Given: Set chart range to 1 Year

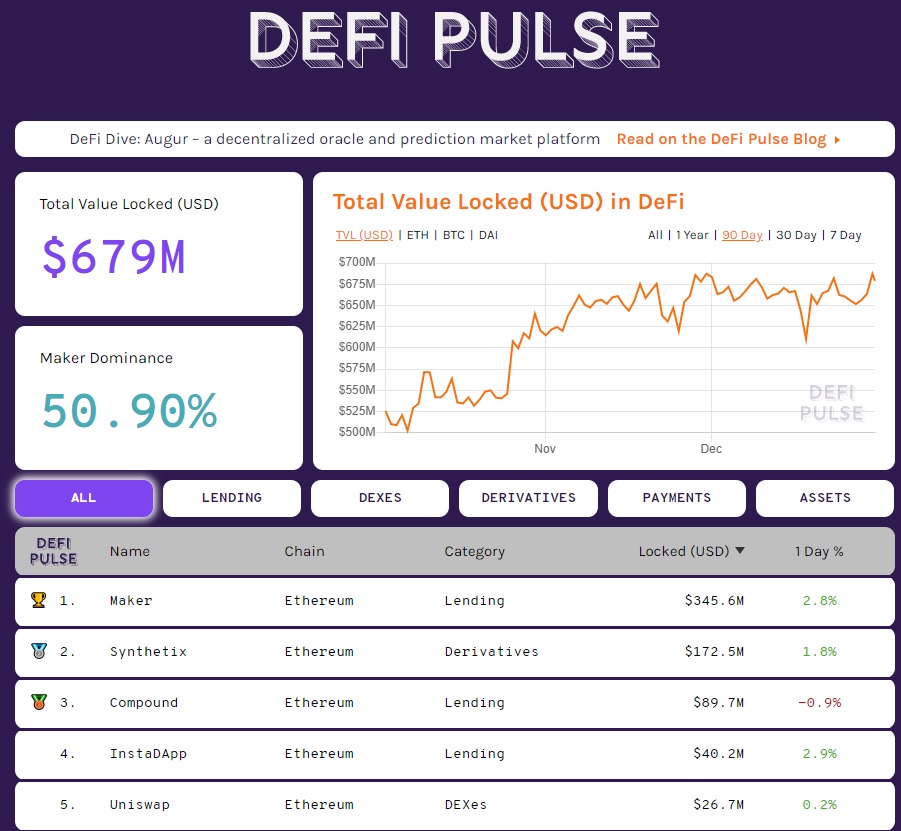Looking at the screenshot, I should (692, 235).
